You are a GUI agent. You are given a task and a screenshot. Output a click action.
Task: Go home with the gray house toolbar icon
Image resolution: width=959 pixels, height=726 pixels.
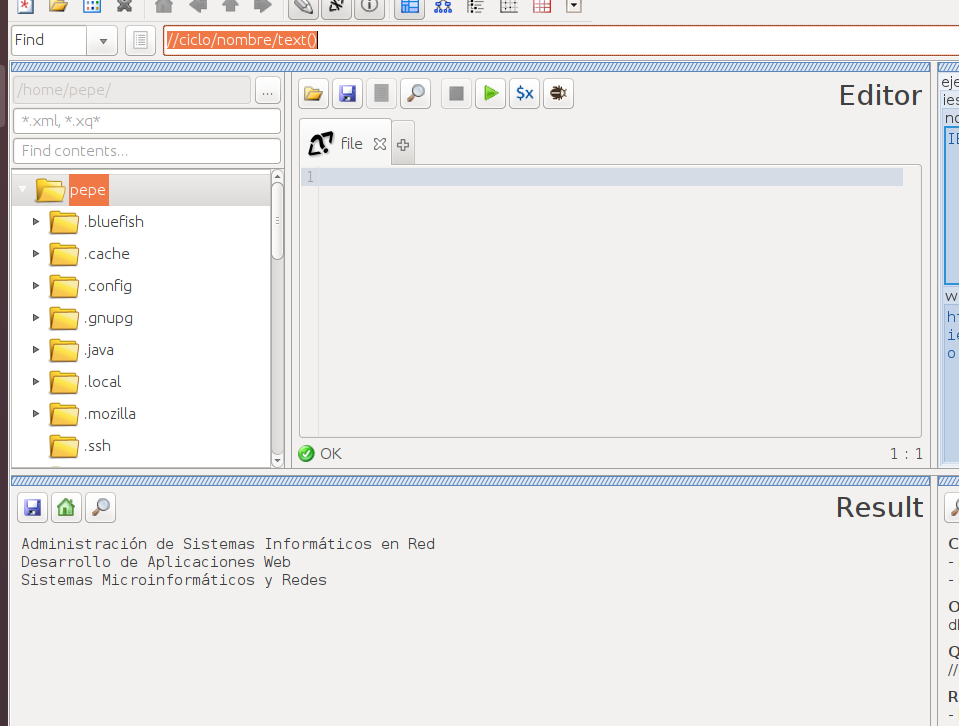click(164, 6)
